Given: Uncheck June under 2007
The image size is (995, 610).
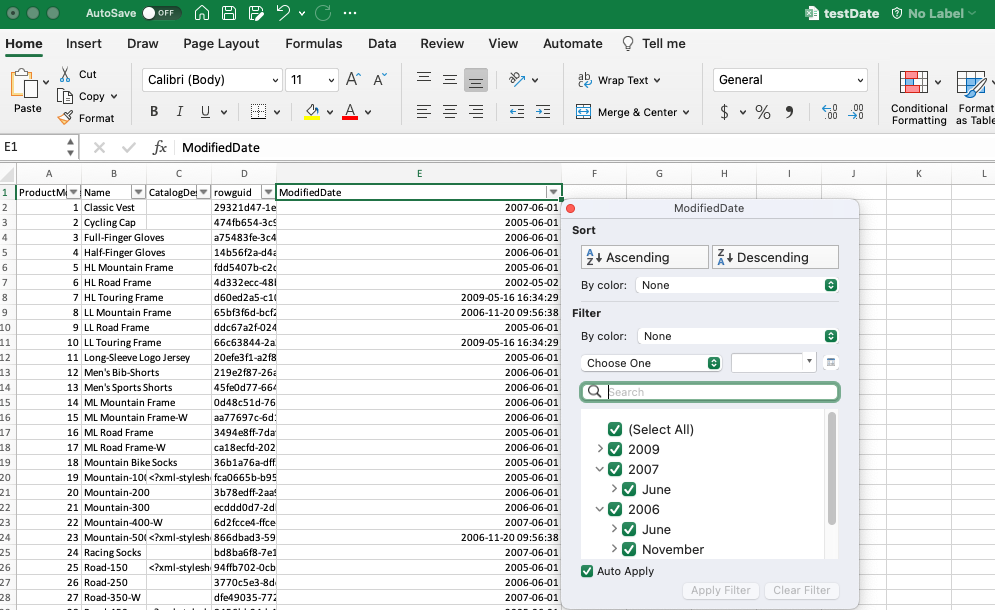Looking at the screenshot, I should click(629, 489).
